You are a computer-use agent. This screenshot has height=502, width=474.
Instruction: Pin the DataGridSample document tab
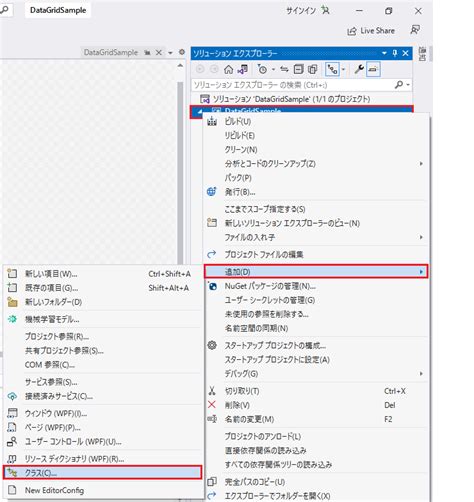pos(147,53)
